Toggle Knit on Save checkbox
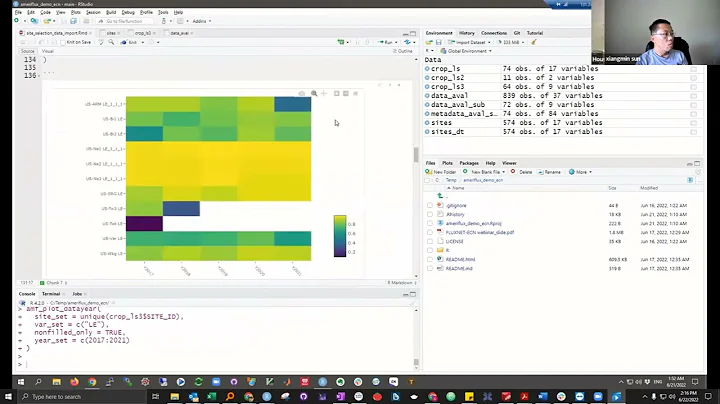Screen dimensions: 720x404 click(x=63, y=43)
